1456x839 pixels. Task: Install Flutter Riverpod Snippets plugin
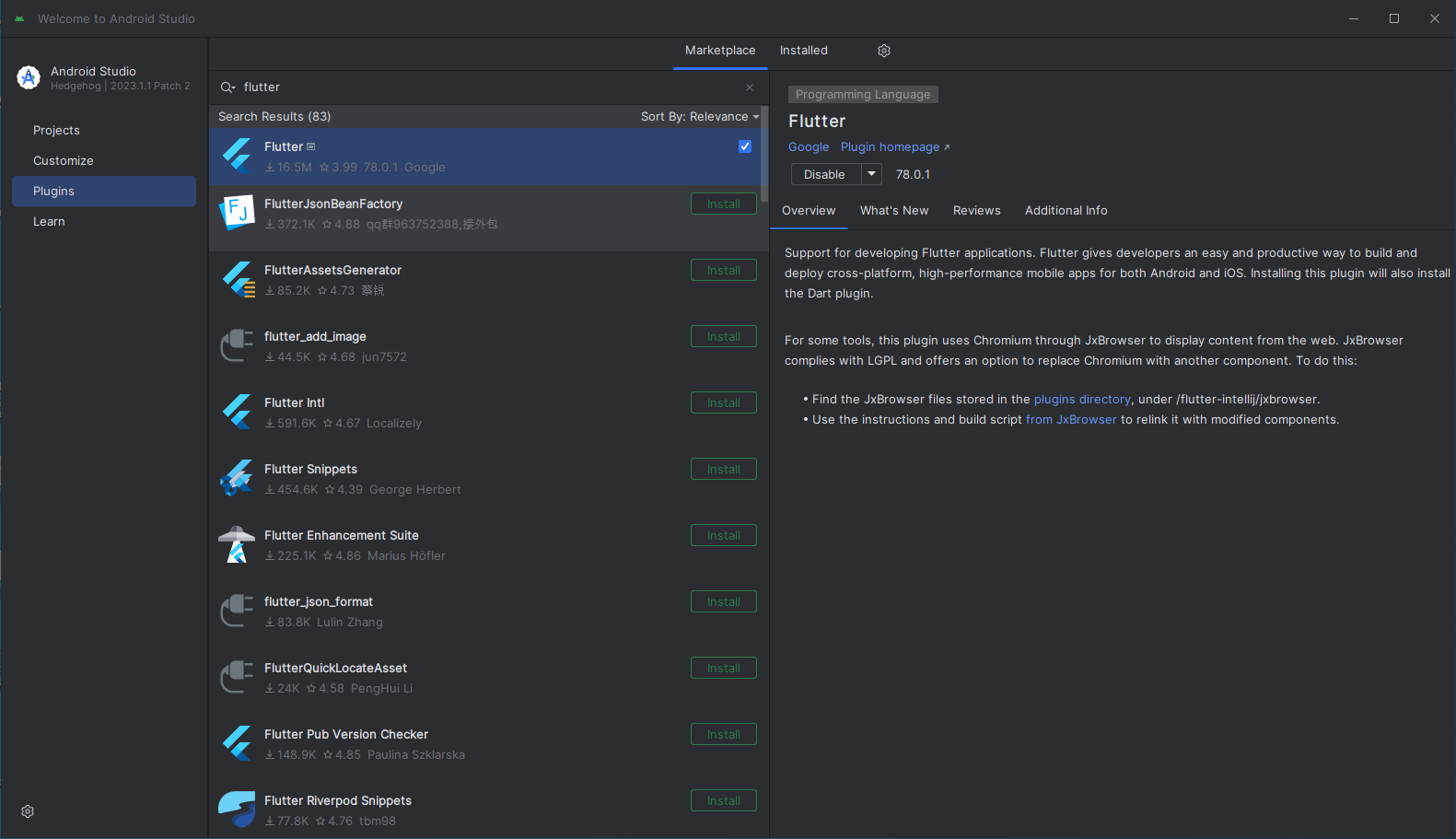[x=724, y=800]
